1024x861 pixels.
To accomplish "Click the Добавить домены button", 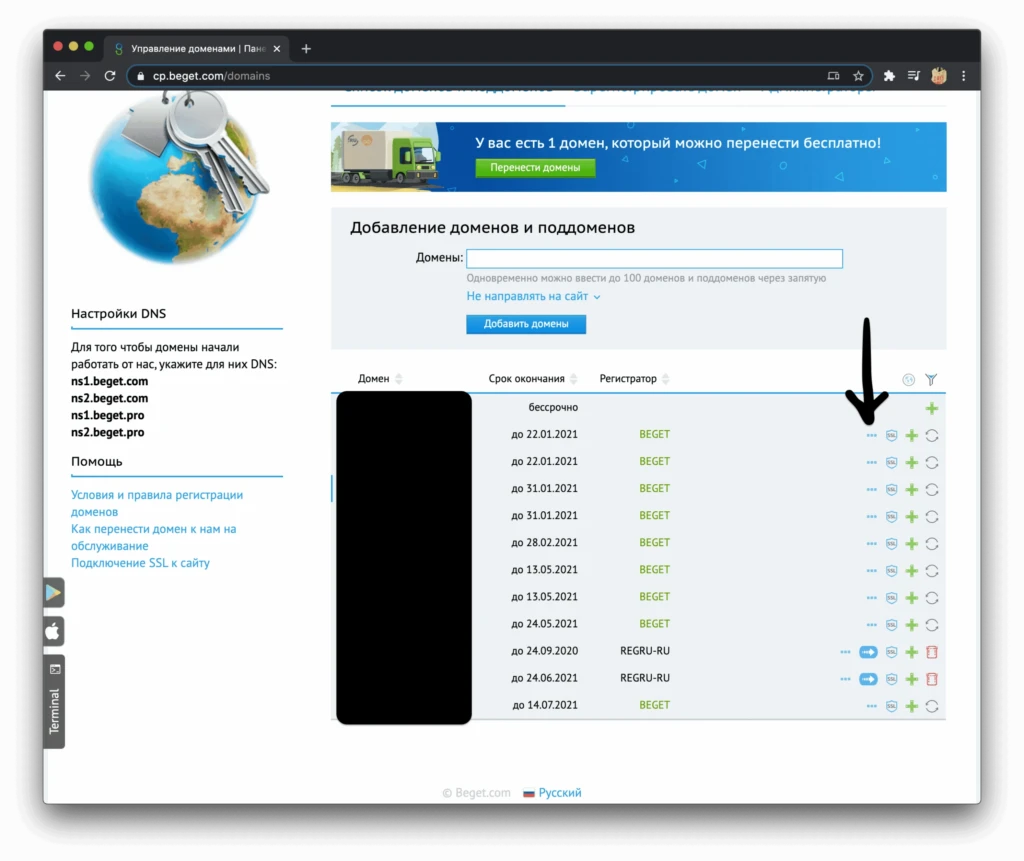I will coord(526,324).
